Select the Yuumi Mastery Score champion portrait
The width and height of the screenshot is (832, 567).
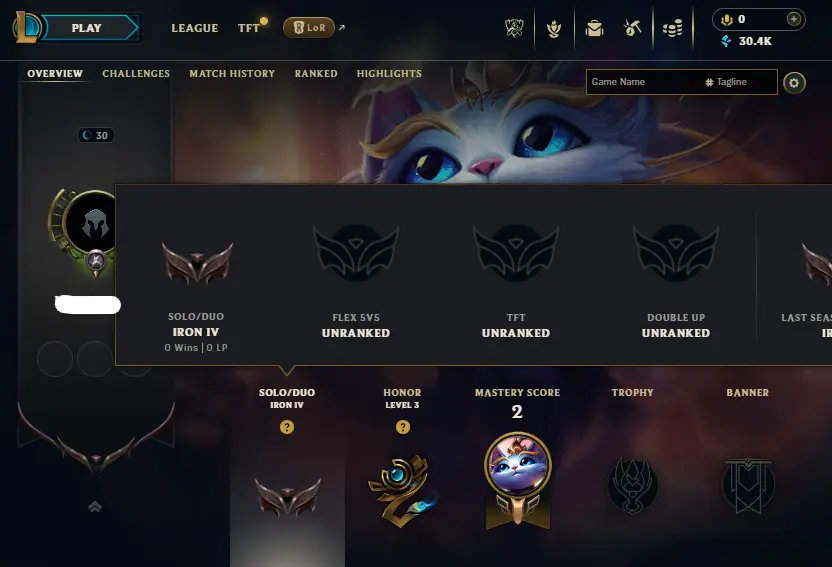(517, 466)
